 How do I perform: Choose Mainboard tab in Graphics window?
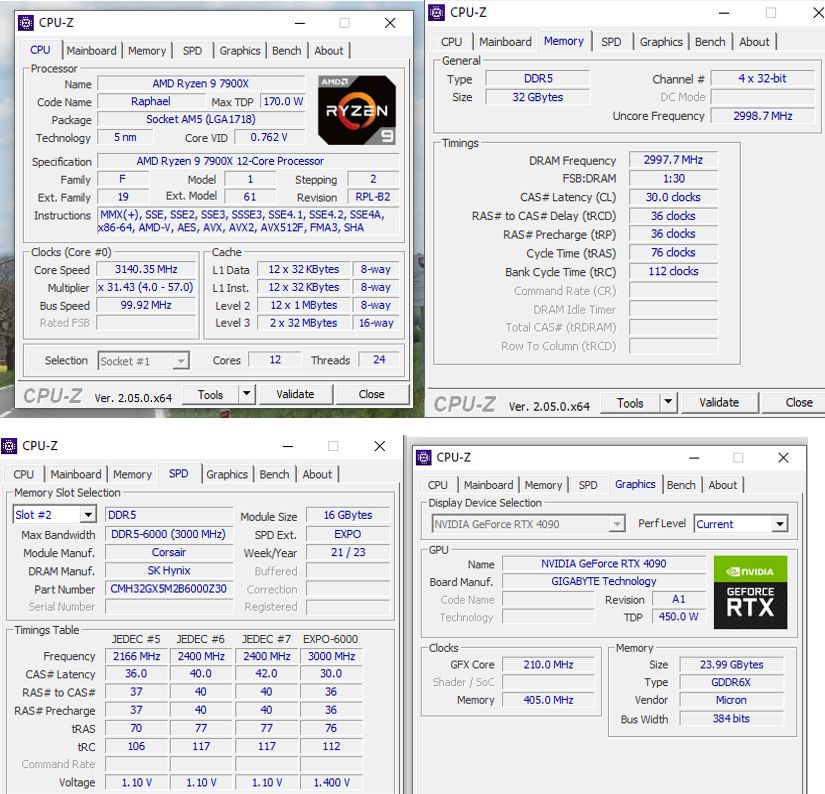tap(488, 485)
